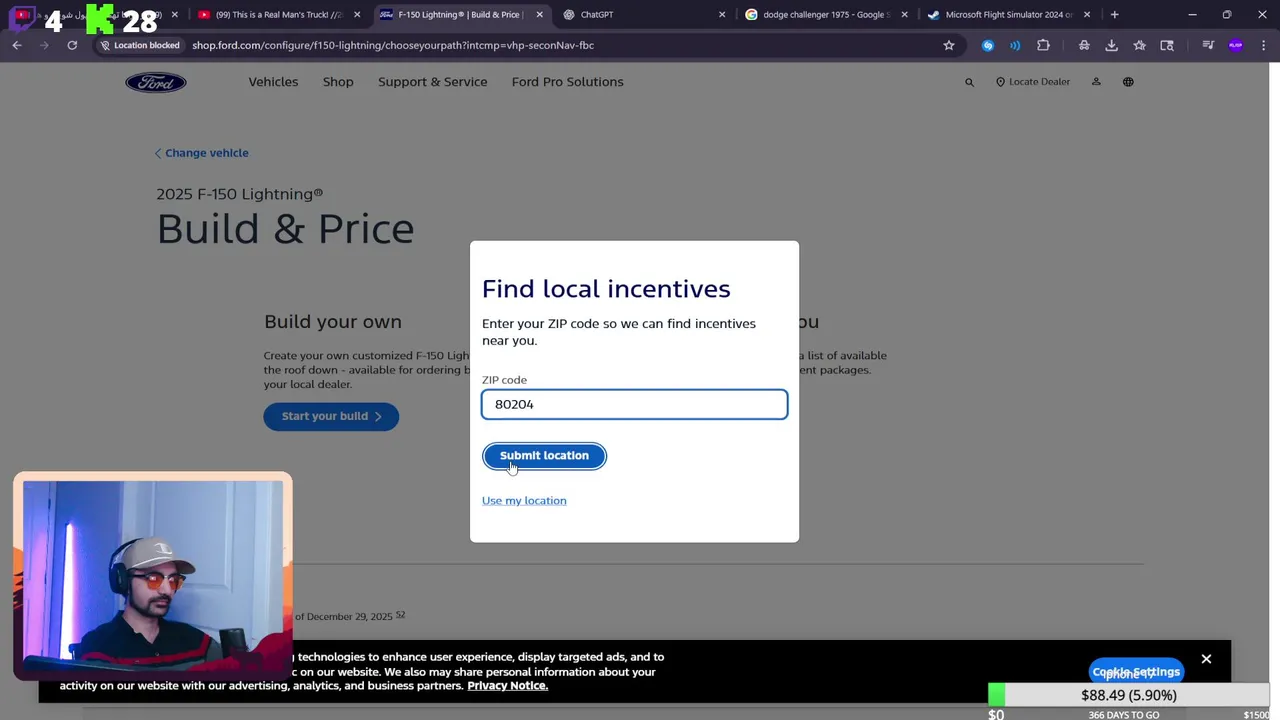Screen dimensions: 1280x720
Task: Click the webcam overlay thumbnail
Action: [x=153, y=577]
